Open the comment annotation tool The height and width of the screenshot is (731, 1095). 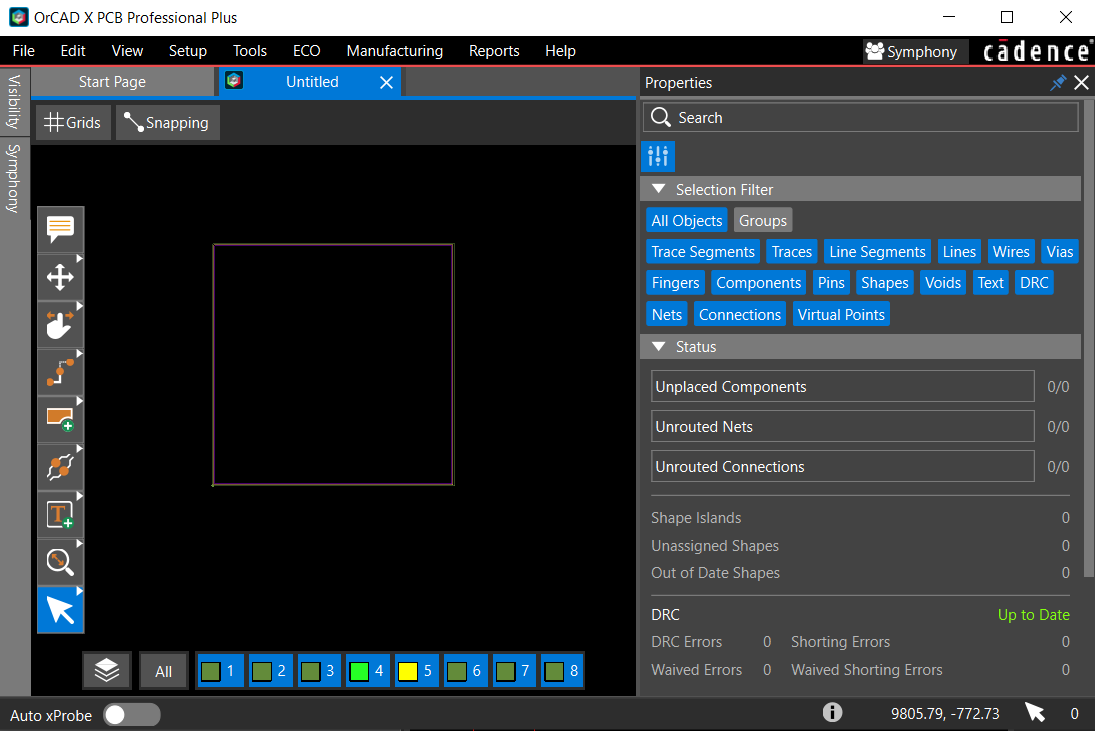[x=60, y=229]
